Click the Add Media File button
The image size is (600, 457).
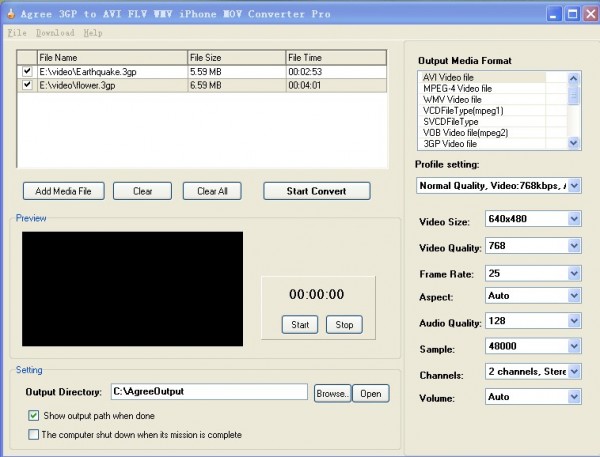pyautogui.click(x=63, y=191)
